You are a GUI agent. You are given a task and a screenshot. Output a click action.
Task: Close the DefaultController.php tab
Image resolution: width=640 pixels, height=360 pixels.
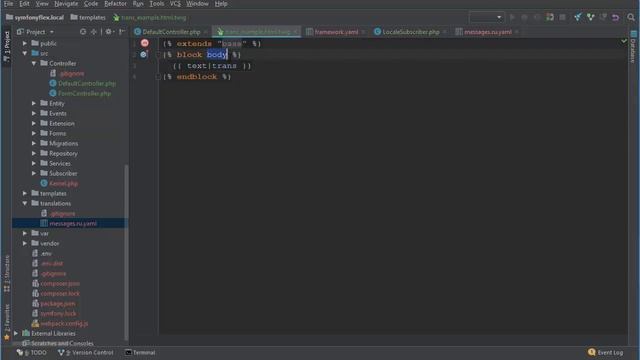pos(206,32)
